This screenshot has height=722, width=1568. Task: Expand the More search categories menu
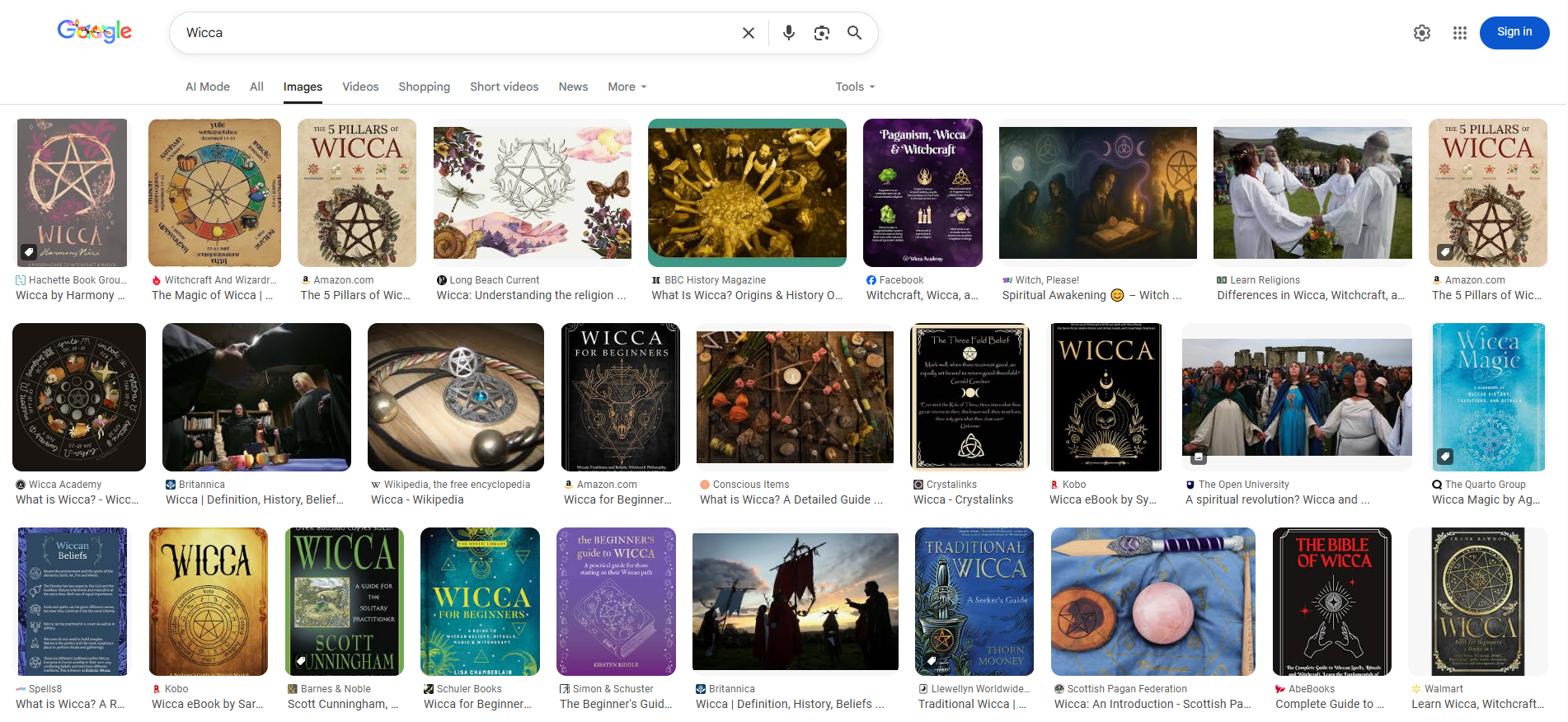[627, 87]
